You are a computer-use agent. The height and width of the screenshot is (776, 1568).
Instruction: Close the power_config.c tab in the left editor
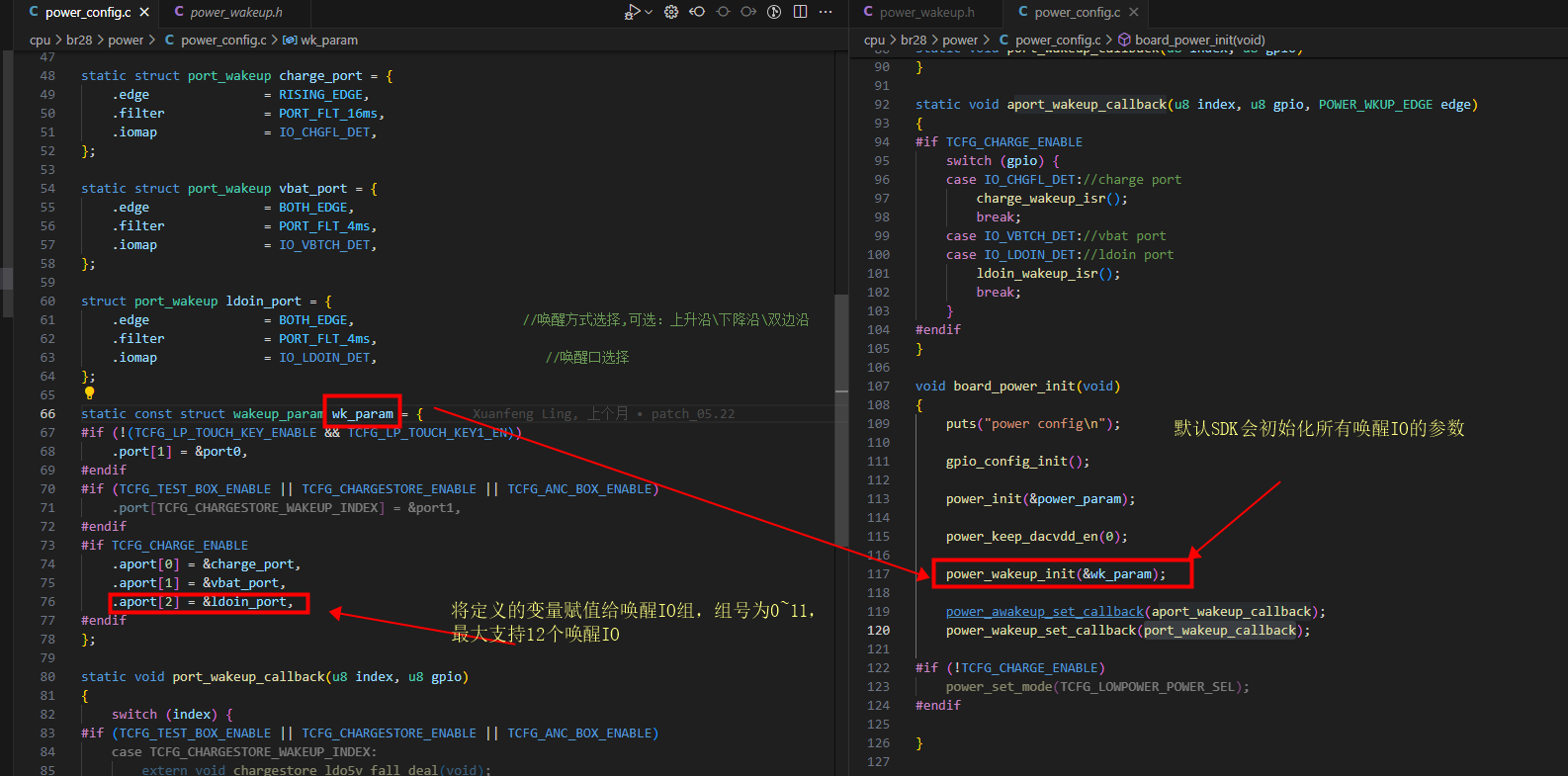point(144,12)
